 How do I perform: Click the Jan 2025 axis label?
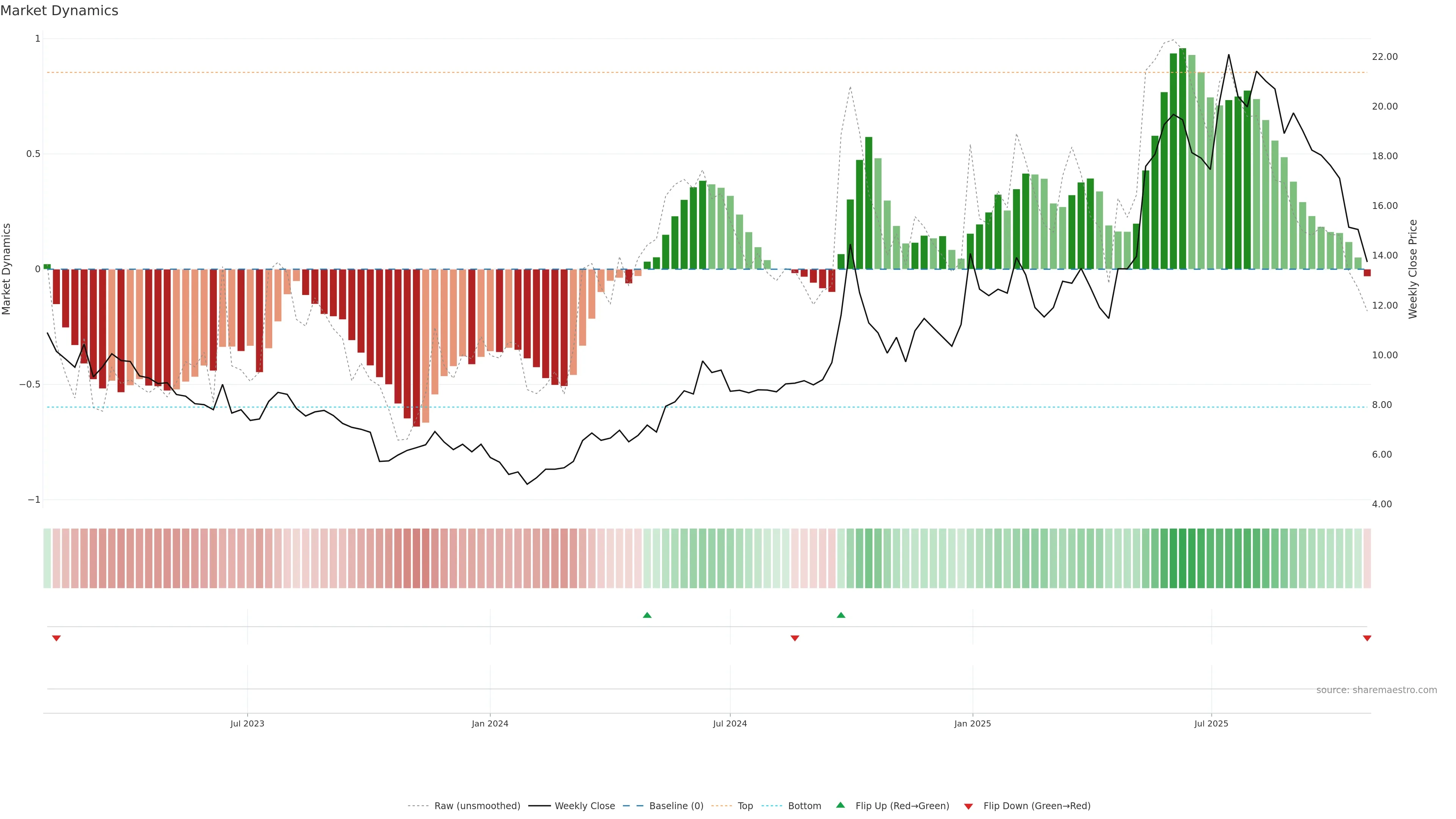(972, 723)
